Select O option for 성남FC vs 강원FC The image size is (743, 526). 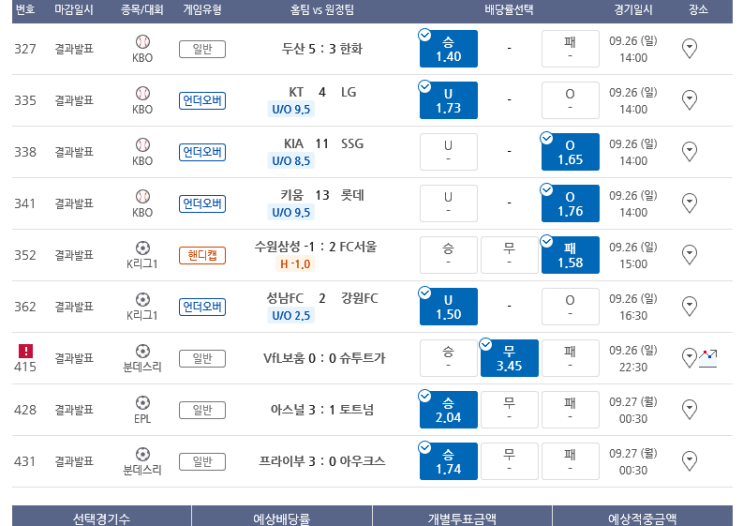coord(570,307)
